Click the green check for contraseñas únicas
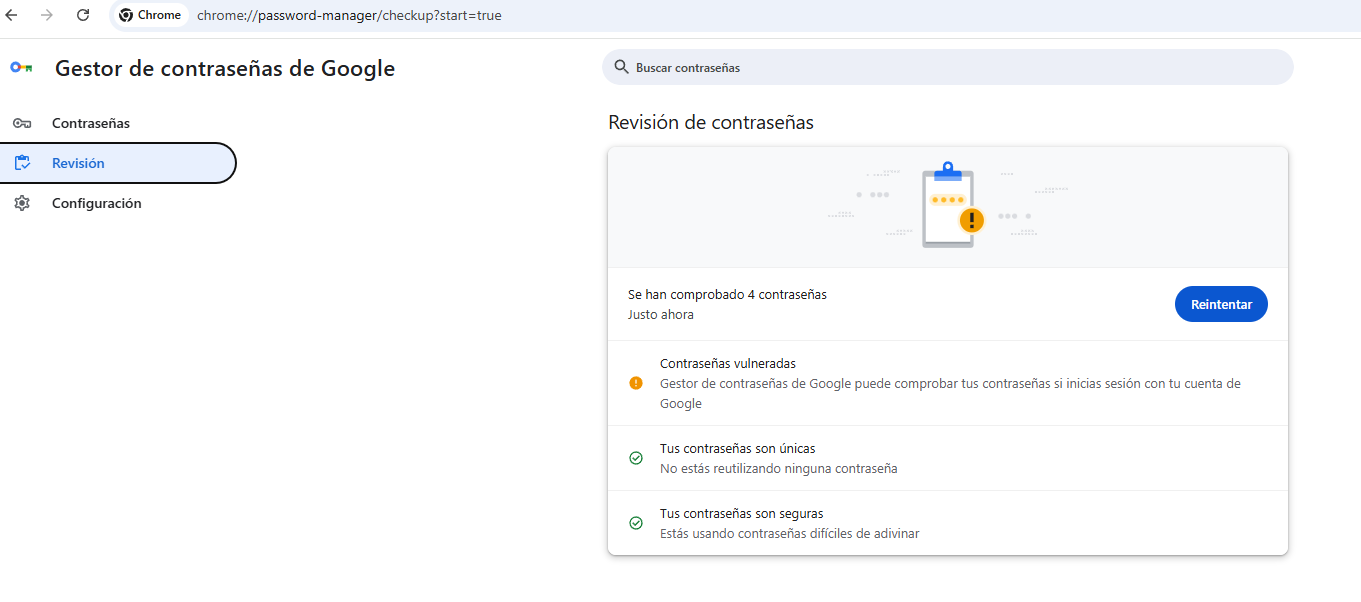Image resolution: width=1361 pixels, height=602 pixels. click(636, 458)
